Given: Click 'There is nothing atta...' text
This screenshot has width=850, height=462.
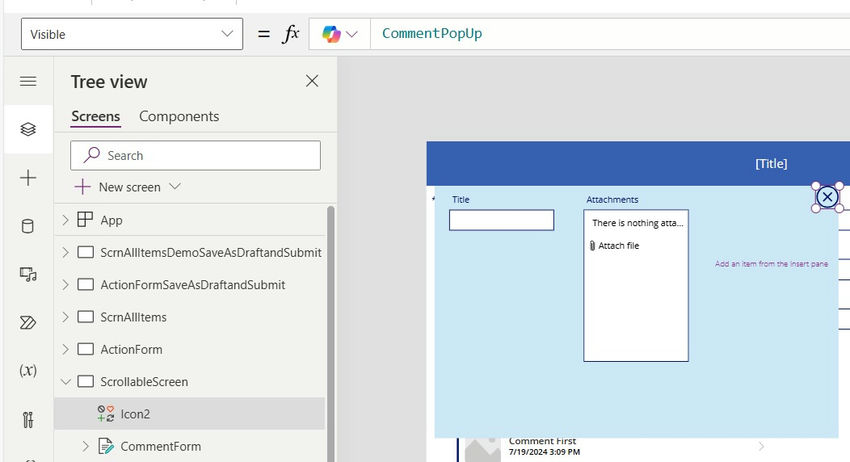Looking at the screenshot, I should tap(638, 223).
